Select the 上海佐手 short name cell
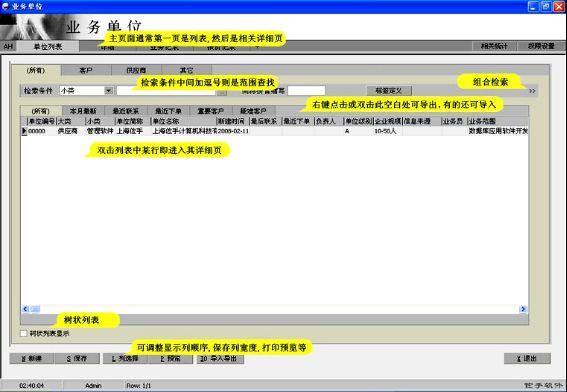Screen dimensions: 567x392 tap(133, 131)
